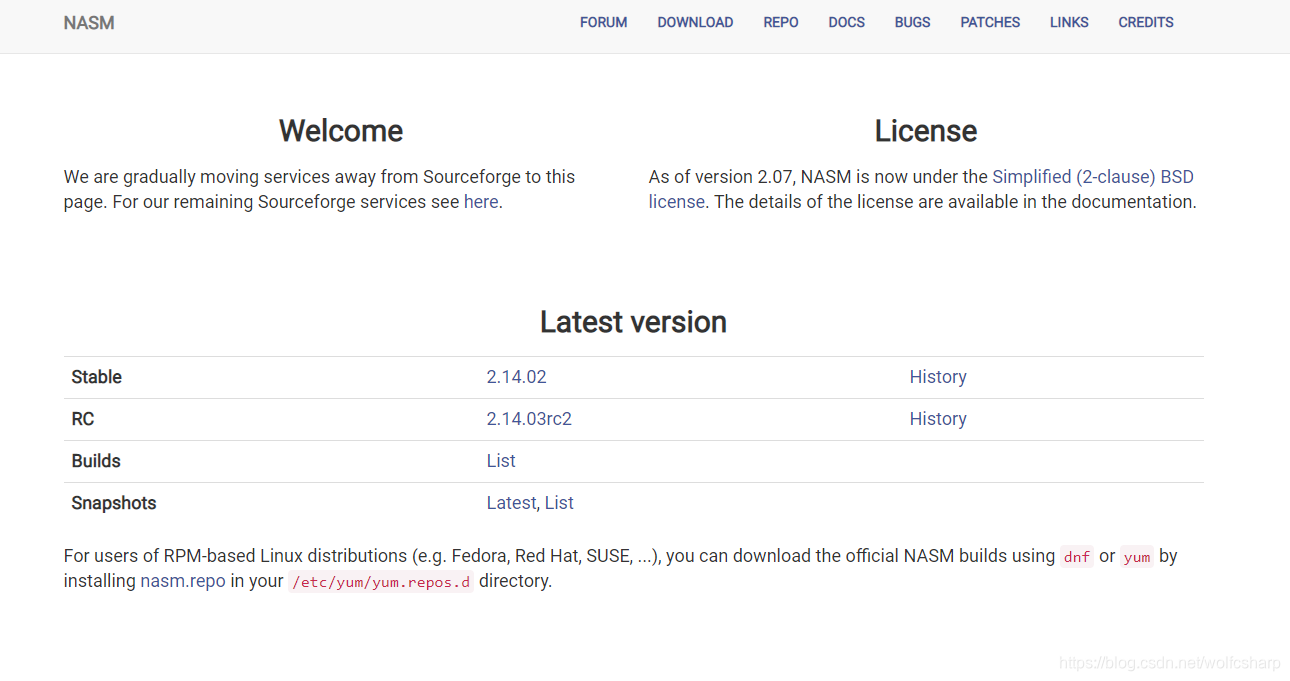Select the 'Snapshots' row label

114,503
